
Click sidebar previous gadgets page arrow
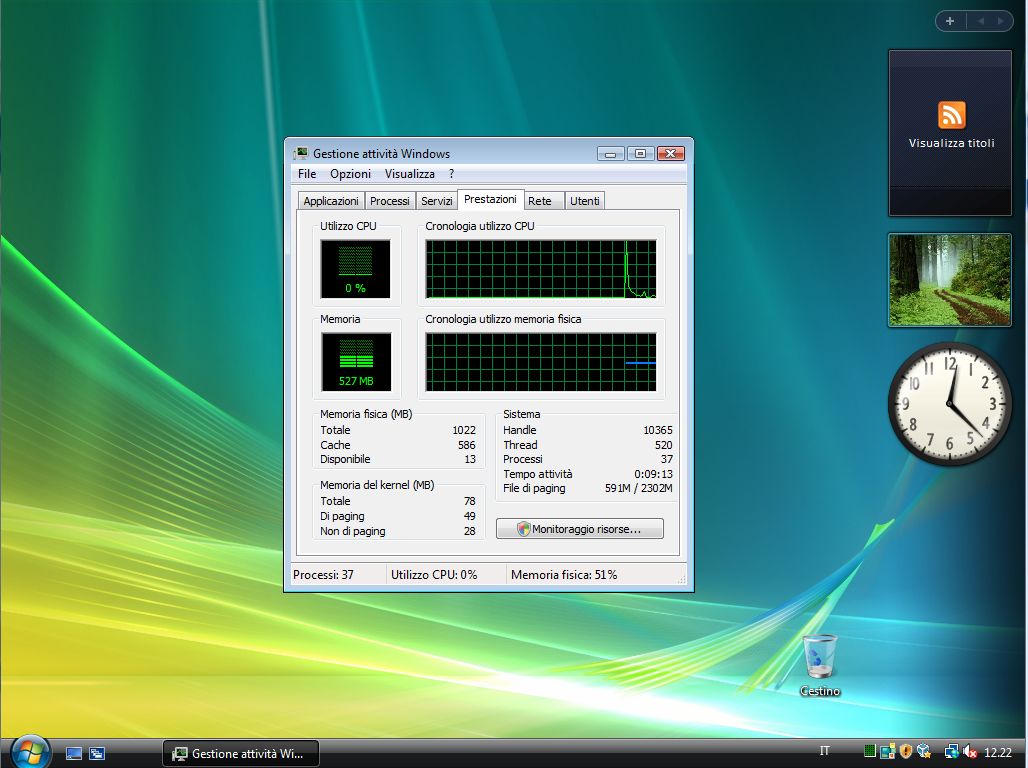tap(981, 21)
